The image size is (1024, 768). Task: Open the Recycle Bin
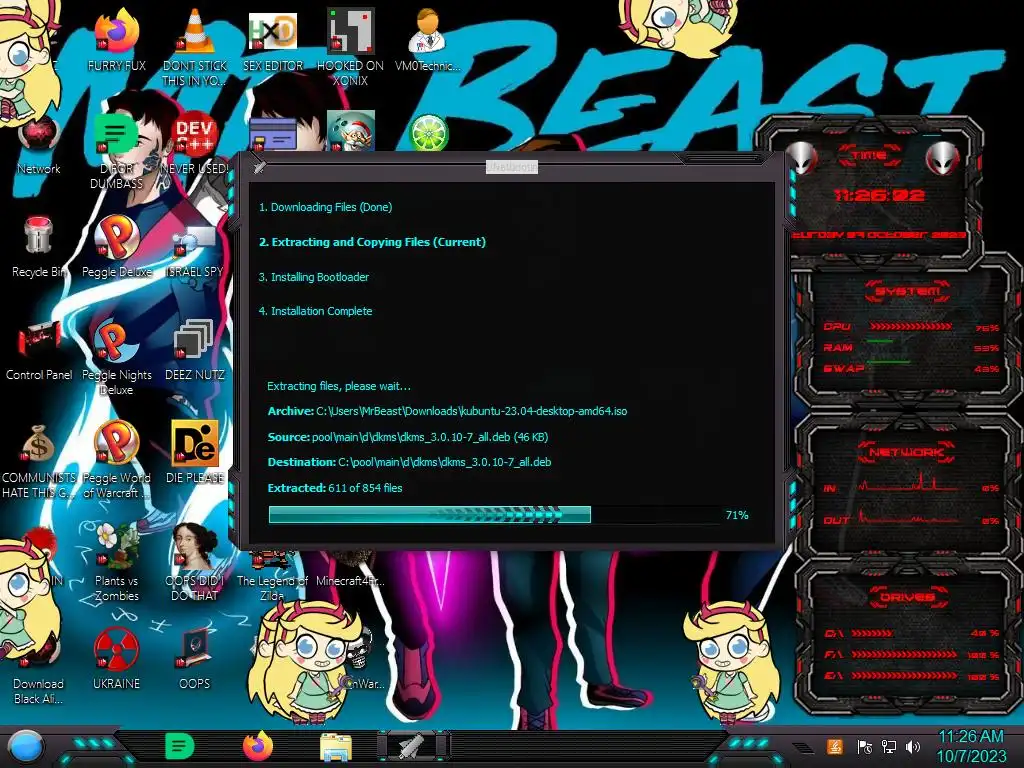[x=39, y=247]
